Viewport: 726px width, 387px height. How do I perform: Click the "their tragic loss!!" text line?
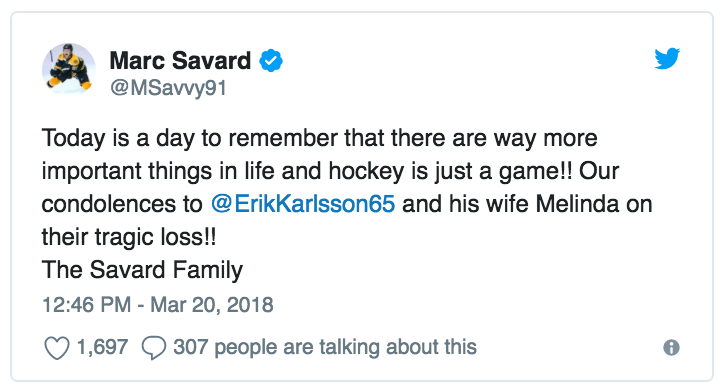pyautogui.click(x=129, y=237)
